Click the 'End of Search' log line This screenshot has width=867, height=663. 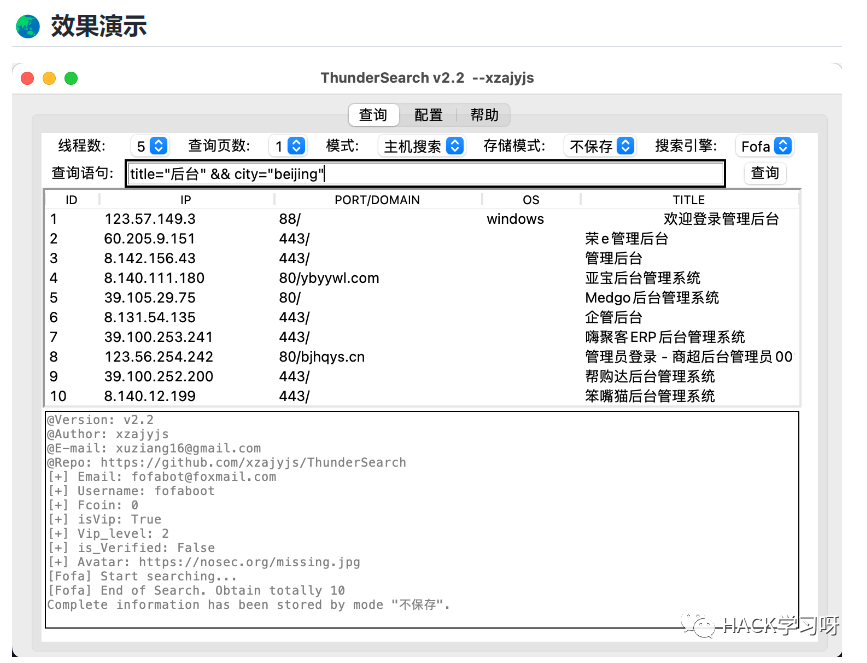[196, 591]
